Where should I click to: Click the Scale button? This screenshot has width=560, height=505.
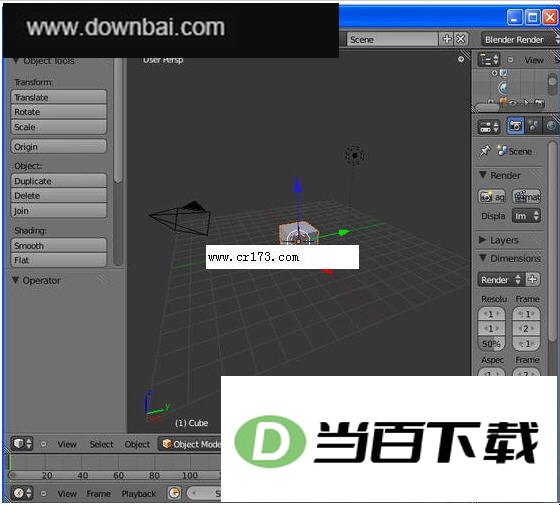pos(59,126)
